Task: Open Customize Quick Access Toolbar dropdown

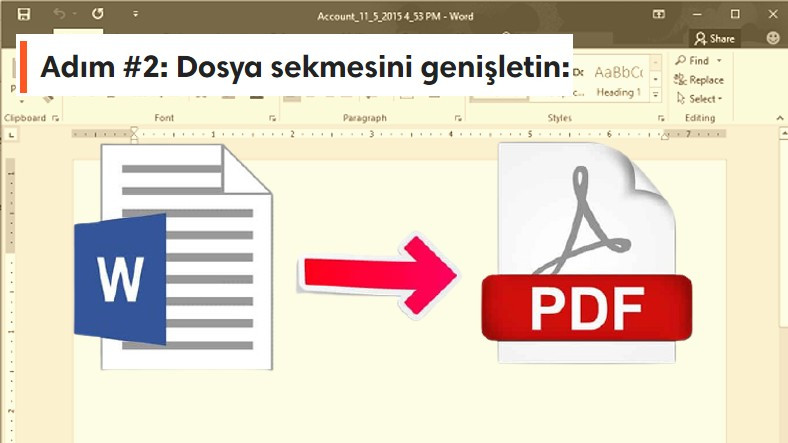Action: pos(135,15)
